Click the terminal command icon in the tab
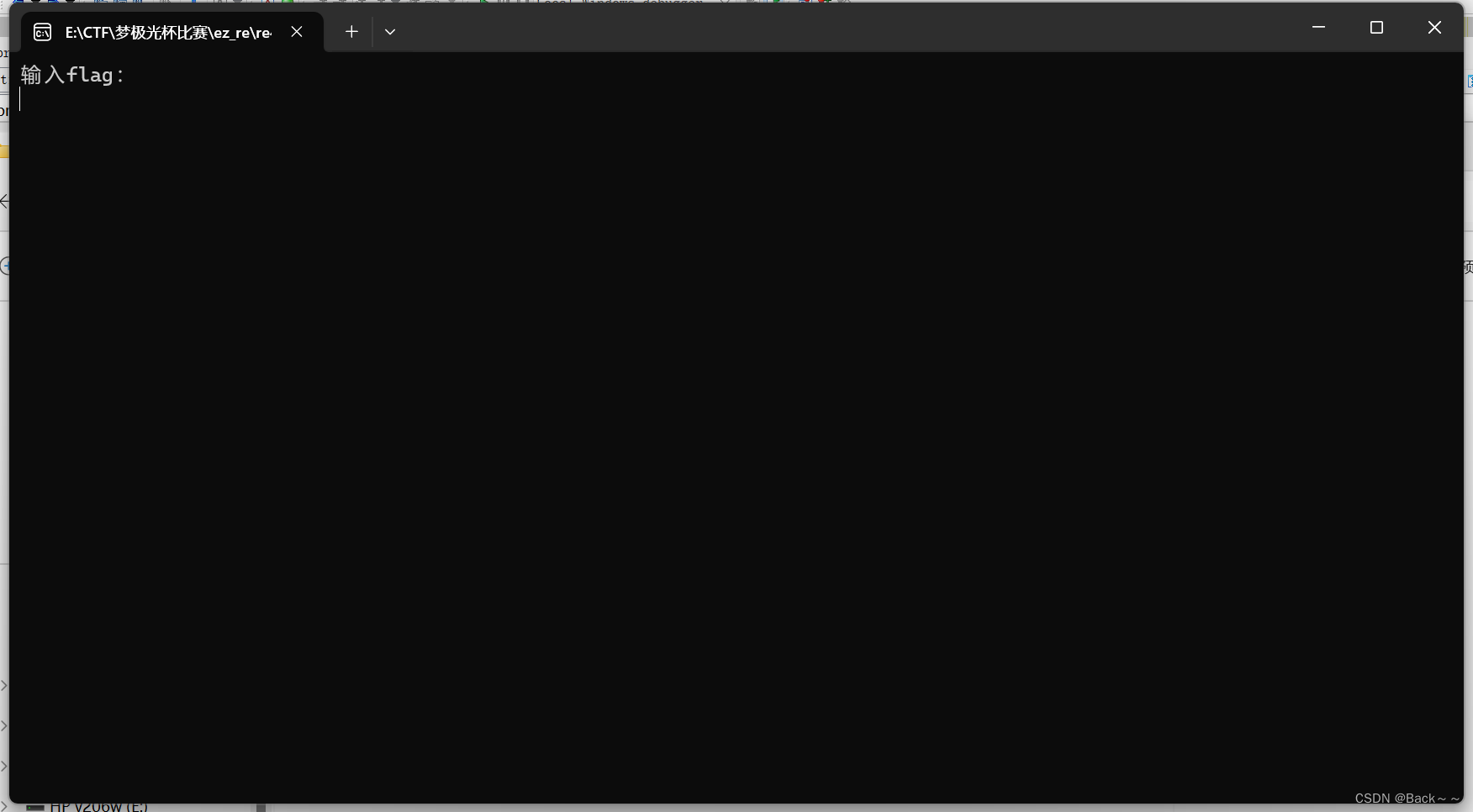1473x812 pixels. [x=43, y=32]
